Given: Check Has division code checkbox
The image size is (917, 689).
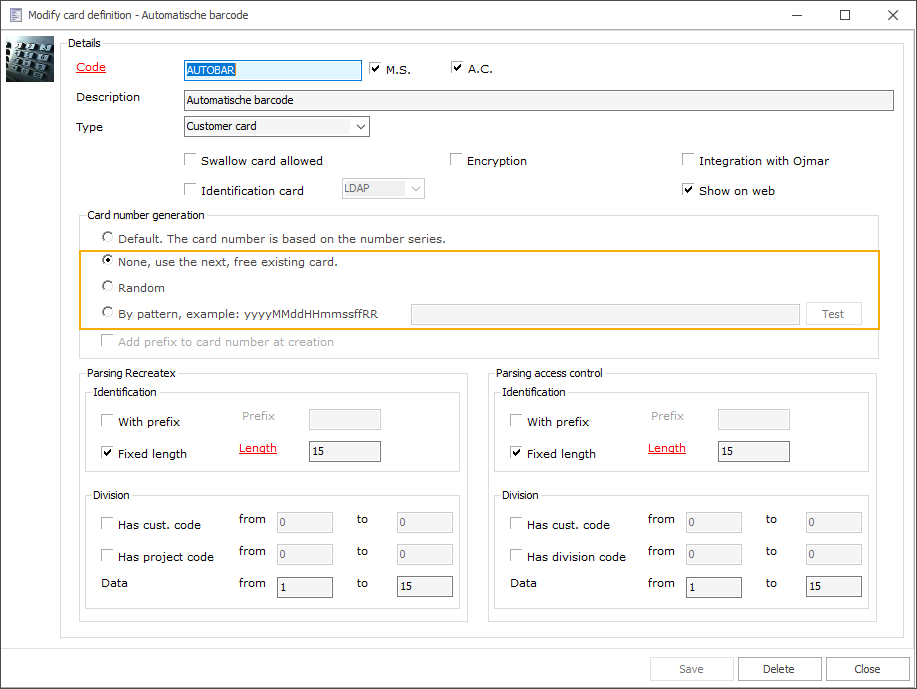Looking at the screenshot, I should click(516, 556).
